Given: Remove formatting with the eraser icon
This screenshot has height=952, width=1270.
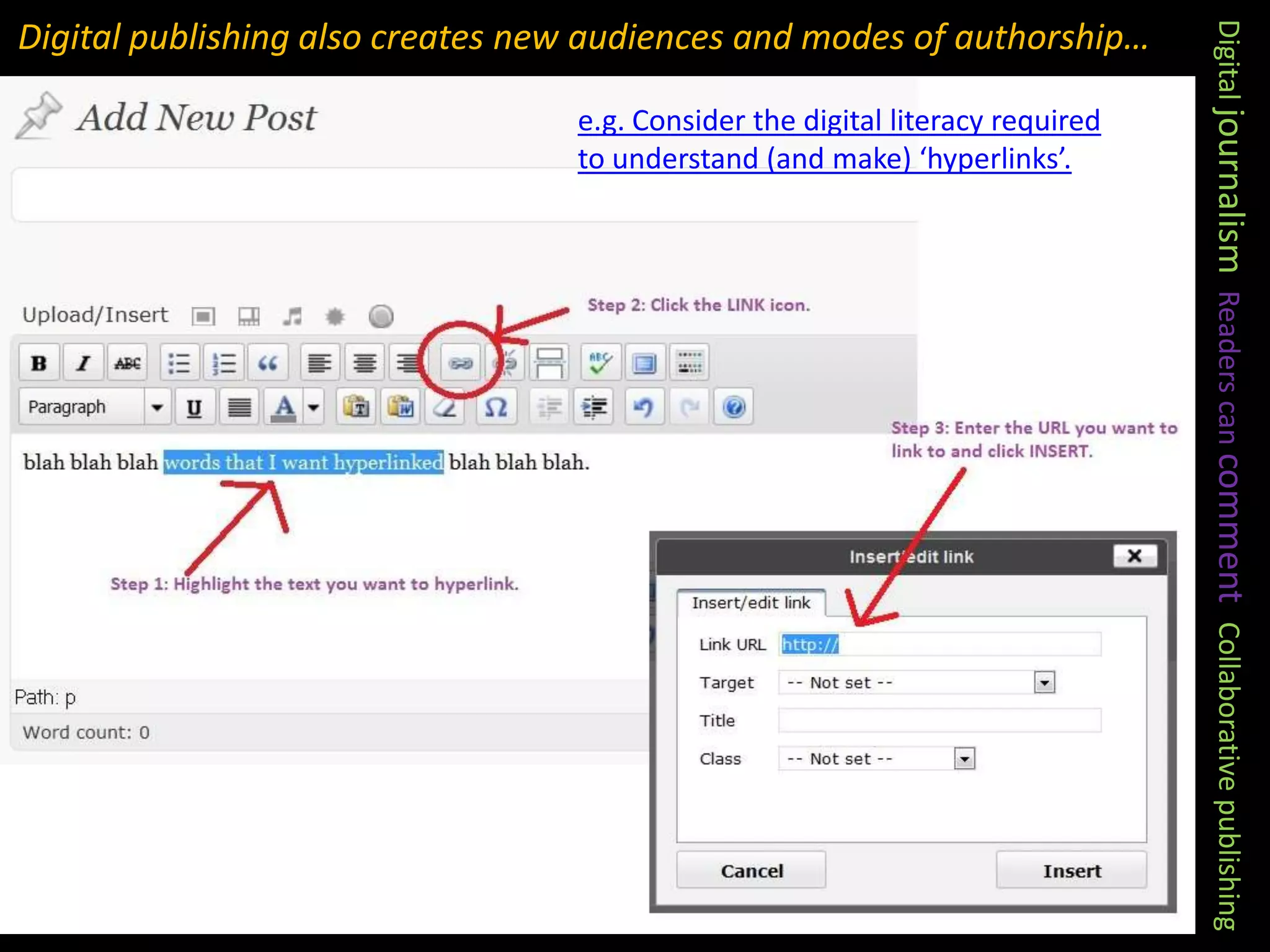Looking at the screenshot, I should pos(445,407).
